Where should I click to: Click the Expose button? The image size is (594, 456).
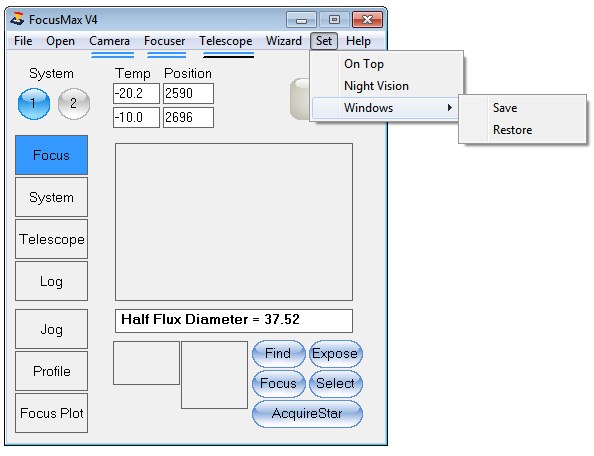click(x=336, y=354)
